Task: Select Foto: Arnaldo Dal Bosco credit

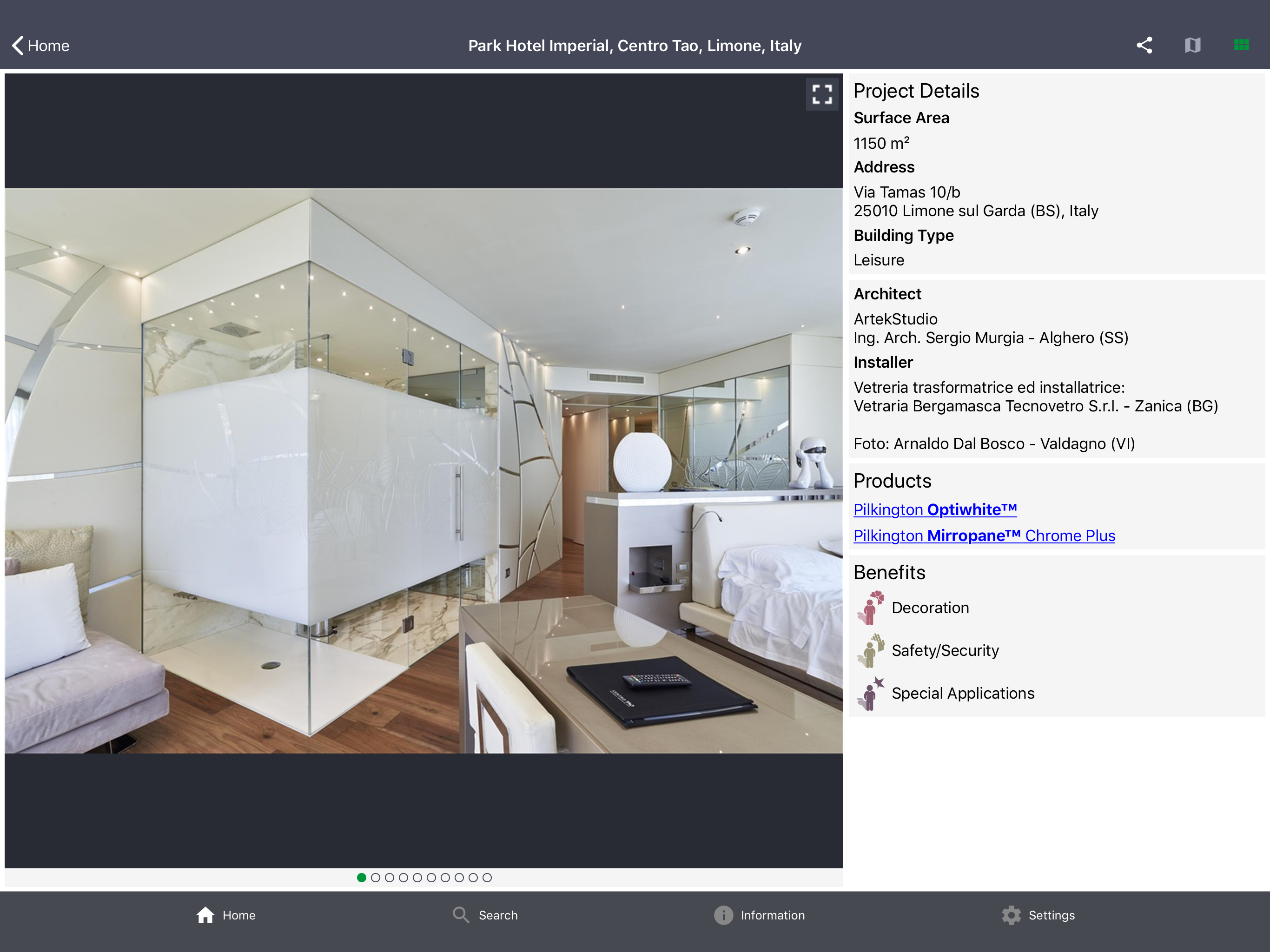Action: pos(994,443)
